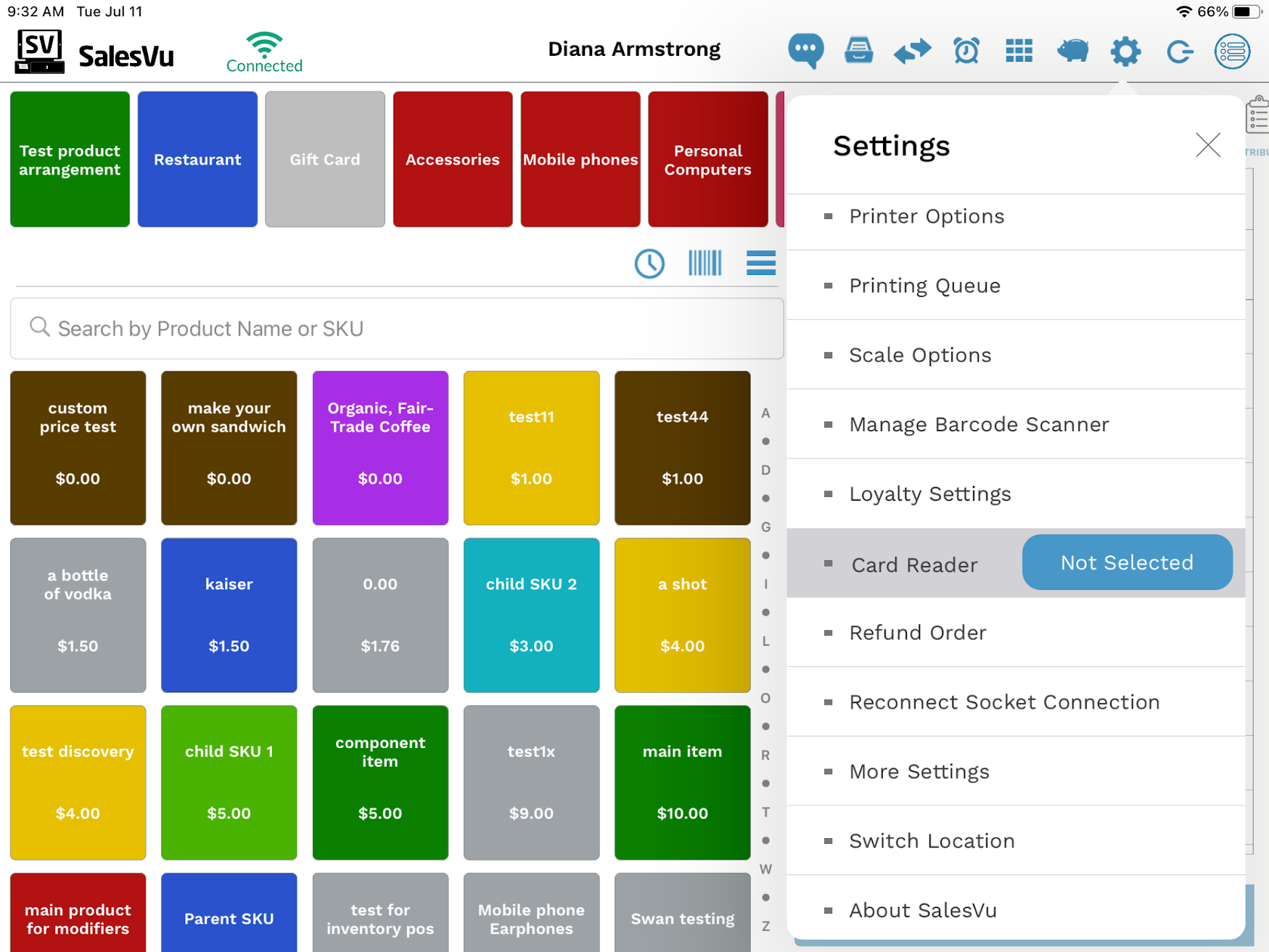Image resolution: width=1269 pixels, height=952 pixels.
Task: Click the piggy bank icon
Action: point(1072,51)
